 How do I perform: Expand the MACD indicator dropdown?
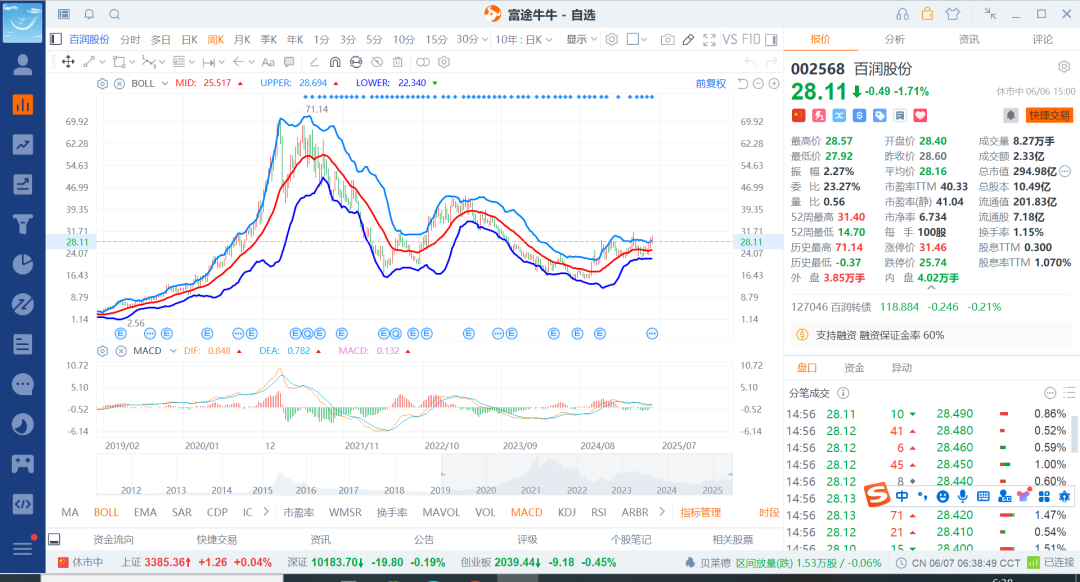pyautogui.click(x=173, y=351)
